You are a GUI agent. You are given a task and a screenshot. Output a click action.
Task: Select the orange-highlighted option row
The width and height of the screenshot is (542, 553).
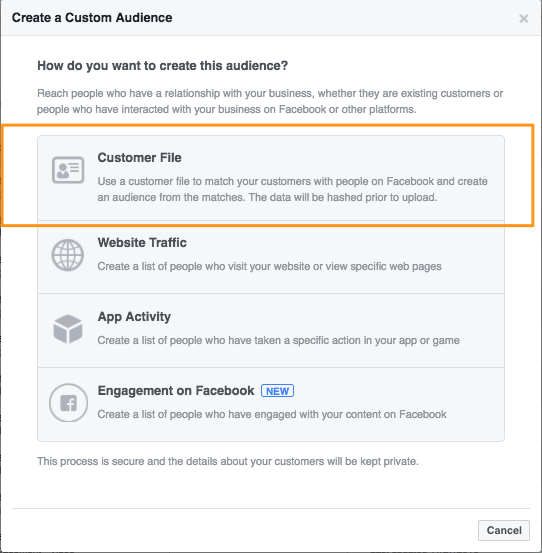pos(271,178)
